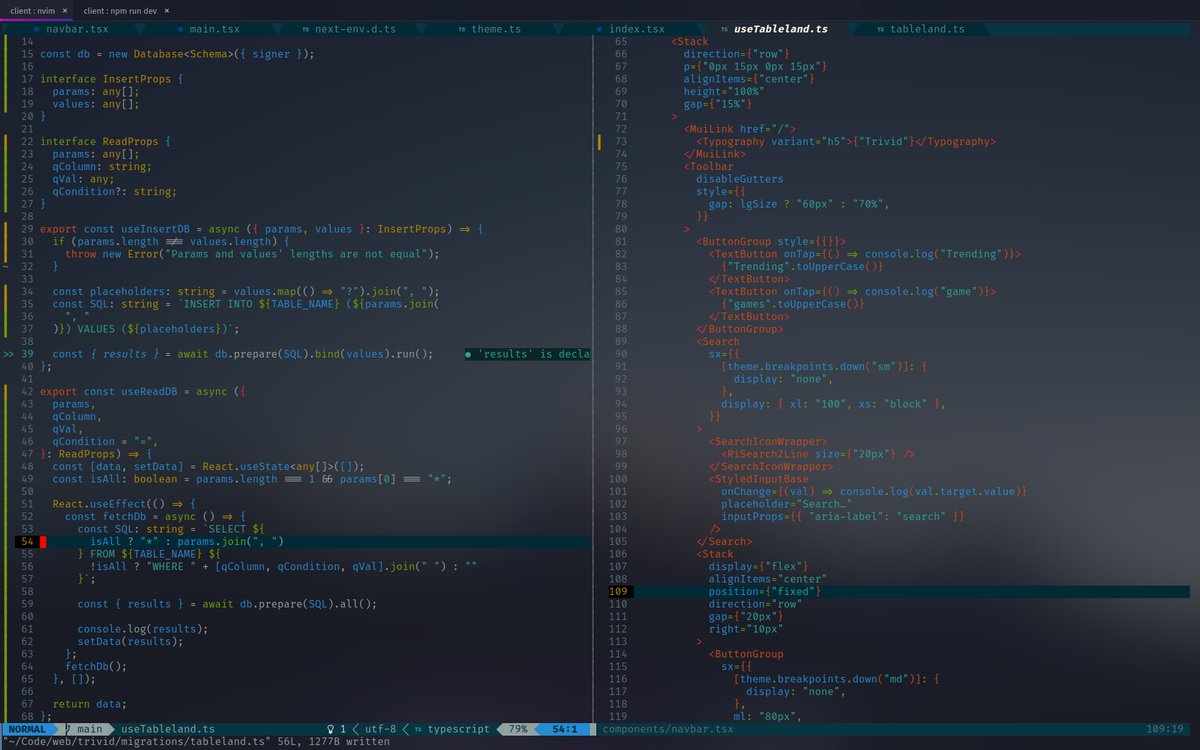Click line number 54 in the left pane

pyautogui.click(x=27, y=541)
